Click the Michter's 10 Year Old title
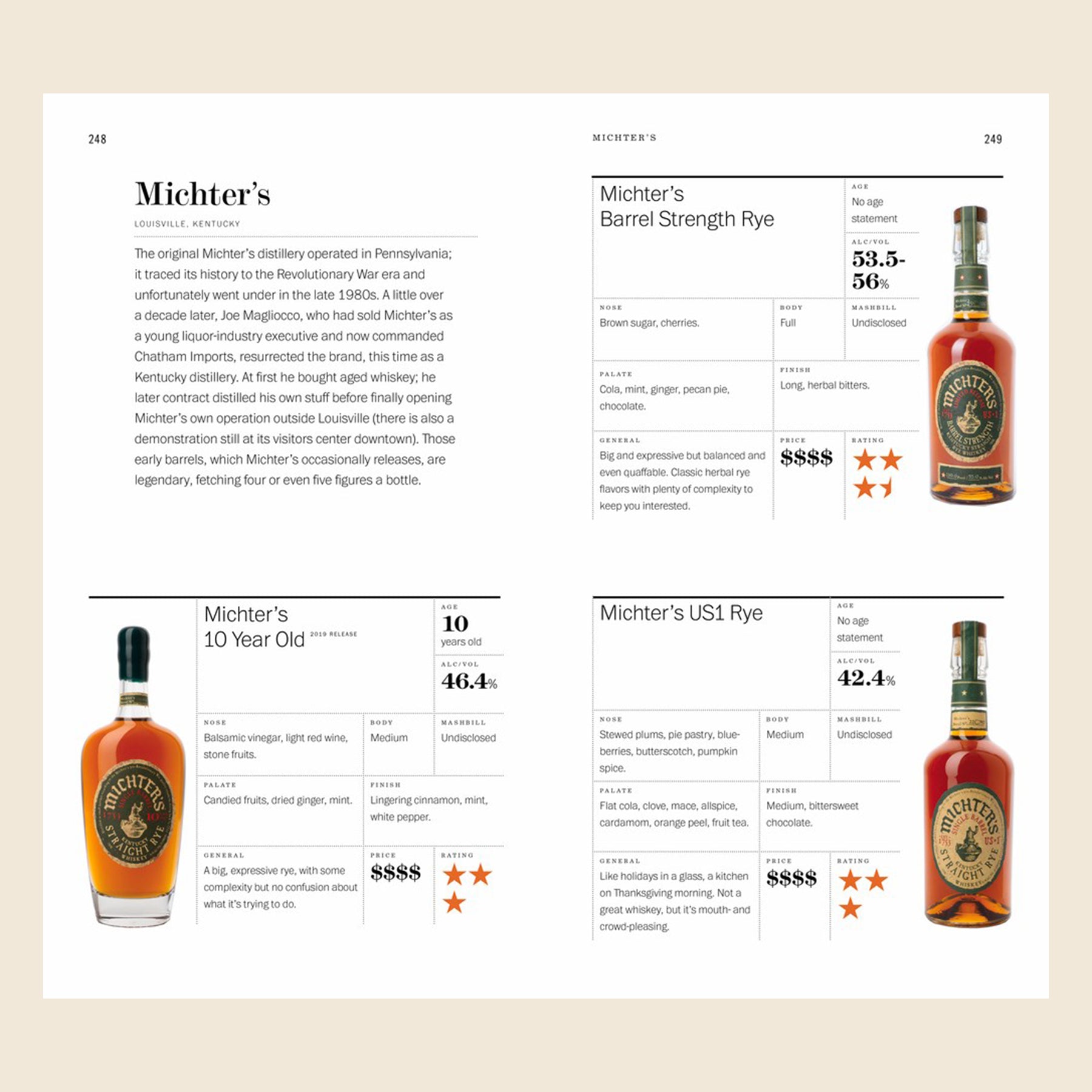The image size is (1092, 1092). coord(255,627)
